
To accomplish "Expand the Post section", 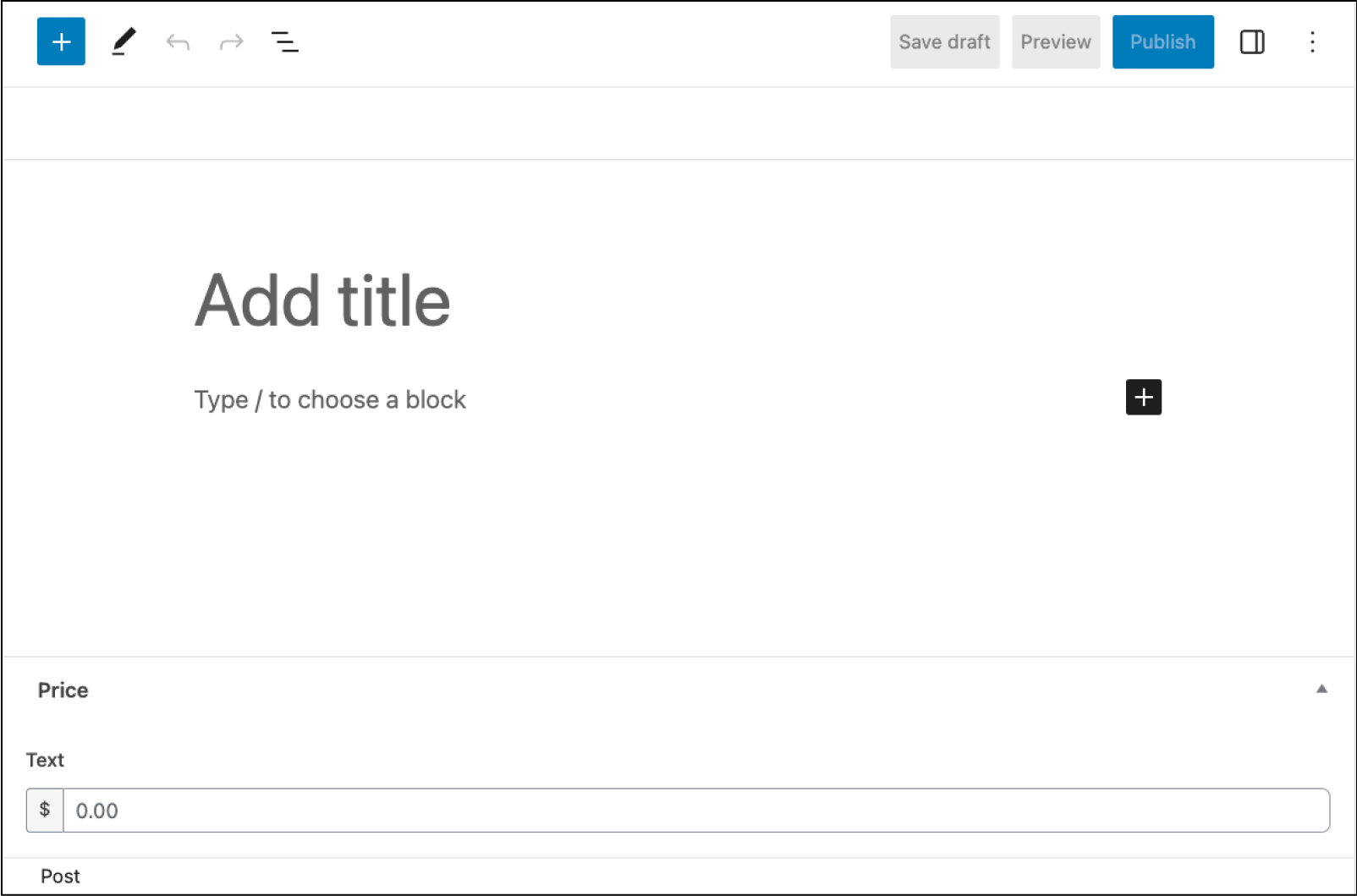I will pyautogui.click(x=59, y=876).
